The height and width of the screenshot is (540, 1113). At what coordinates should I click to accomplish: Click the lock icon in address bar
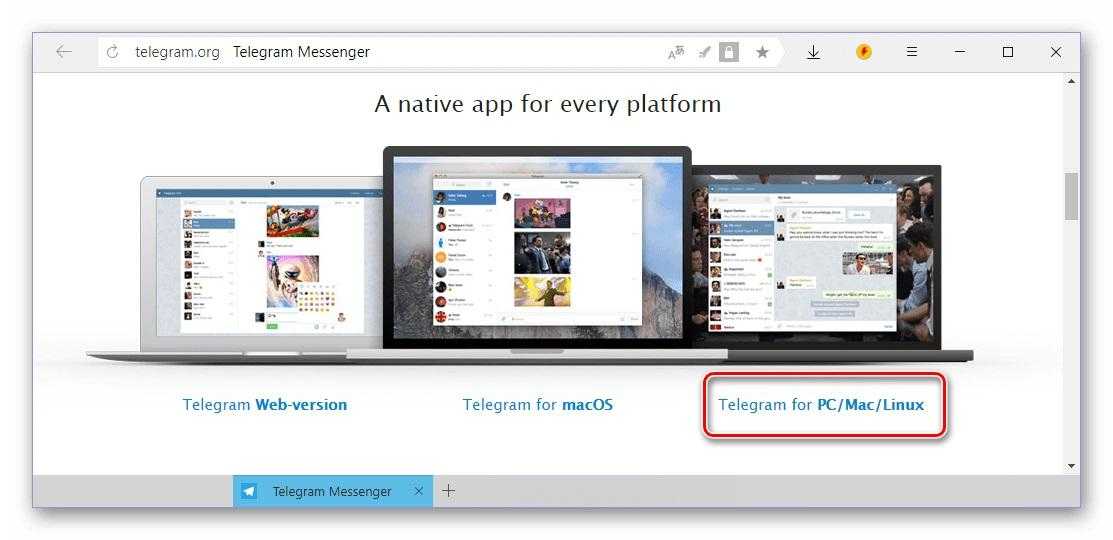(x=729, y=52)
